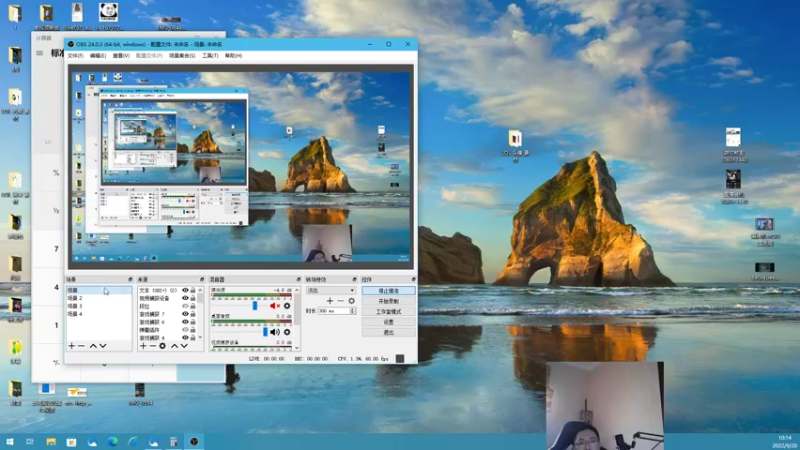
Task: Select the panda face desktop icon
Action: point(108,16)
